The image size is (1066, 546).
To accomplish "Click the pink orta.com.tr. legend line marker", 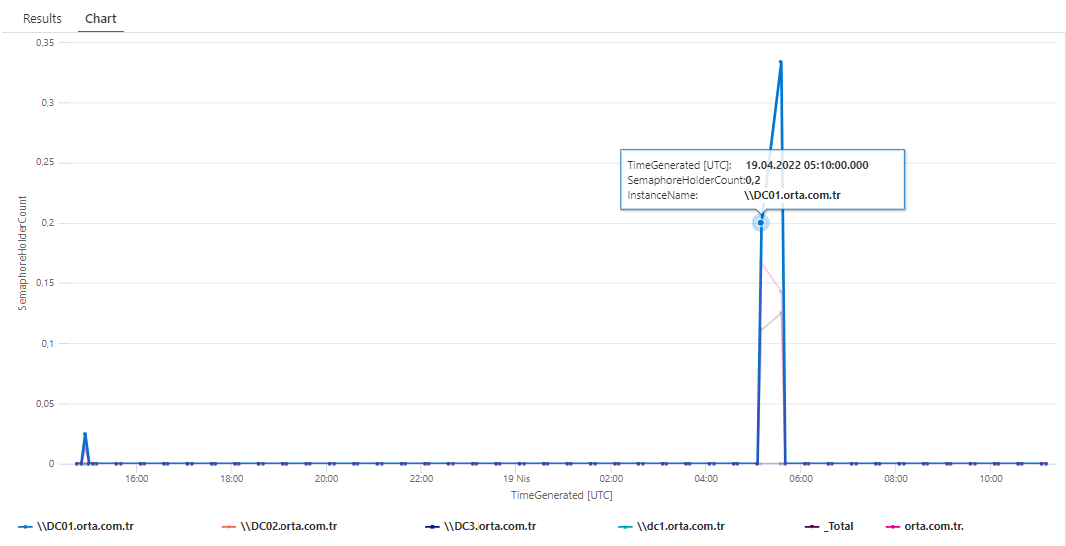I will [x=893, y=527].
